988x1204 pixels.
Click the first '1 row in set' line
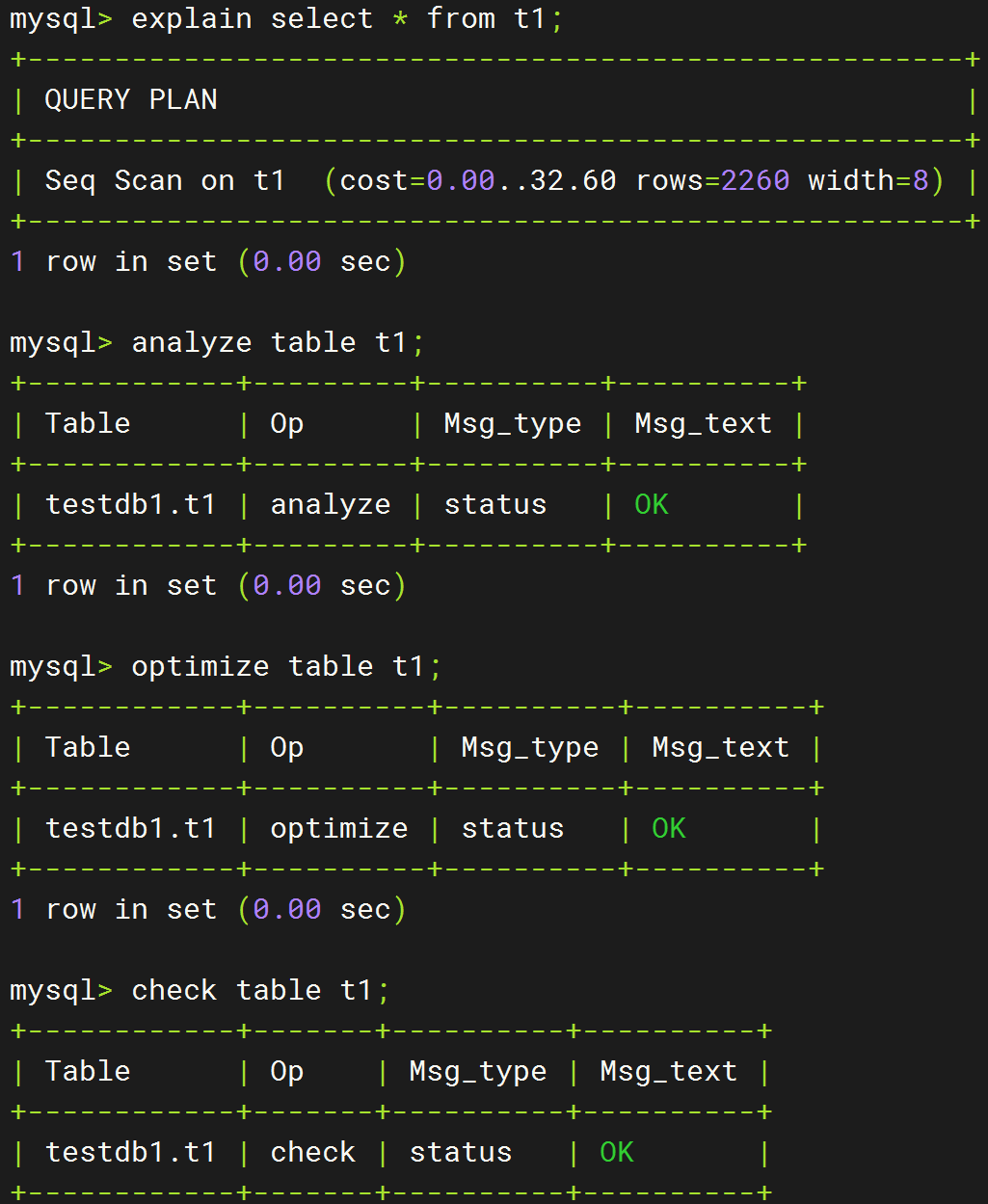pos(208,261)
